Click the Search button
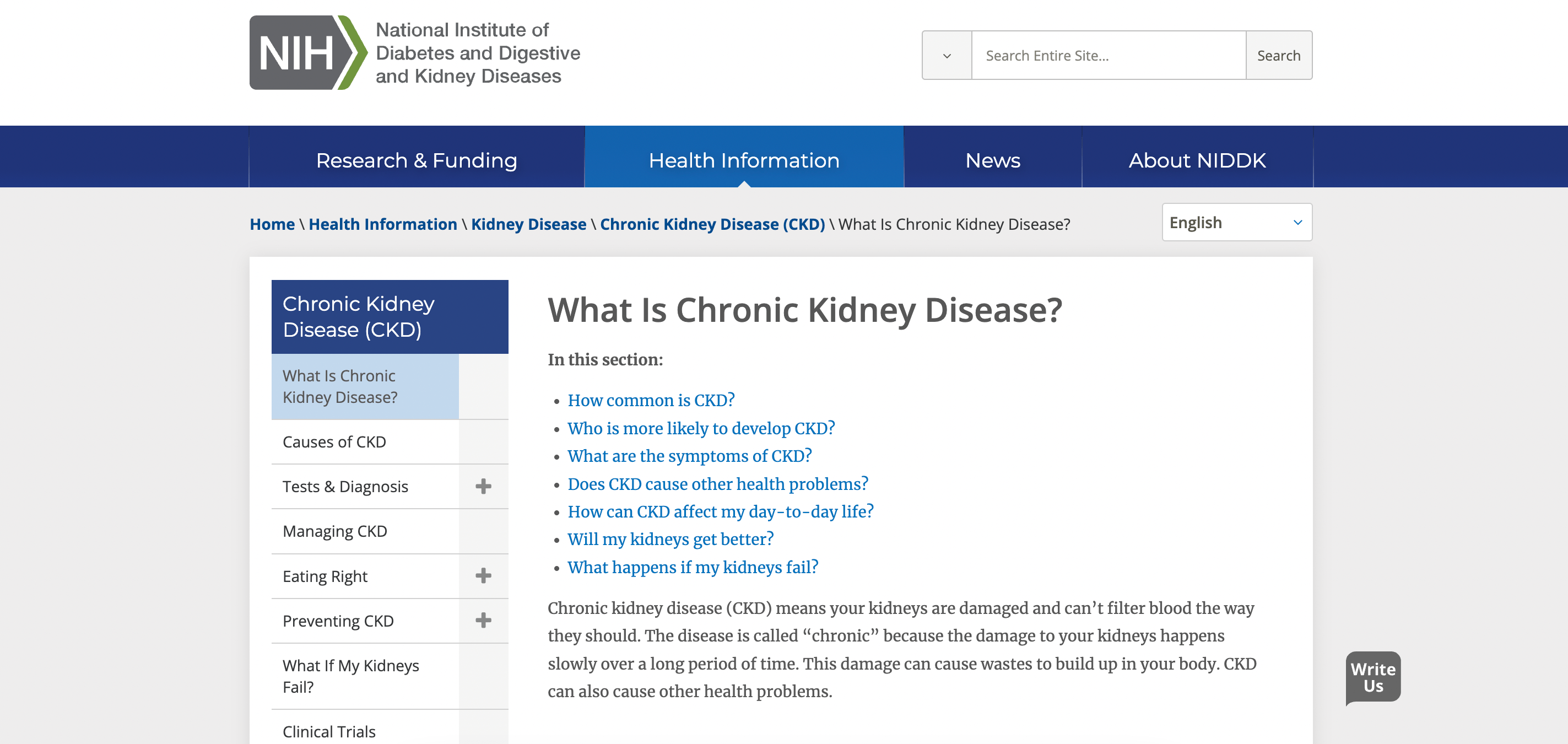1568x744 pixels. (x=1279, y=56)
